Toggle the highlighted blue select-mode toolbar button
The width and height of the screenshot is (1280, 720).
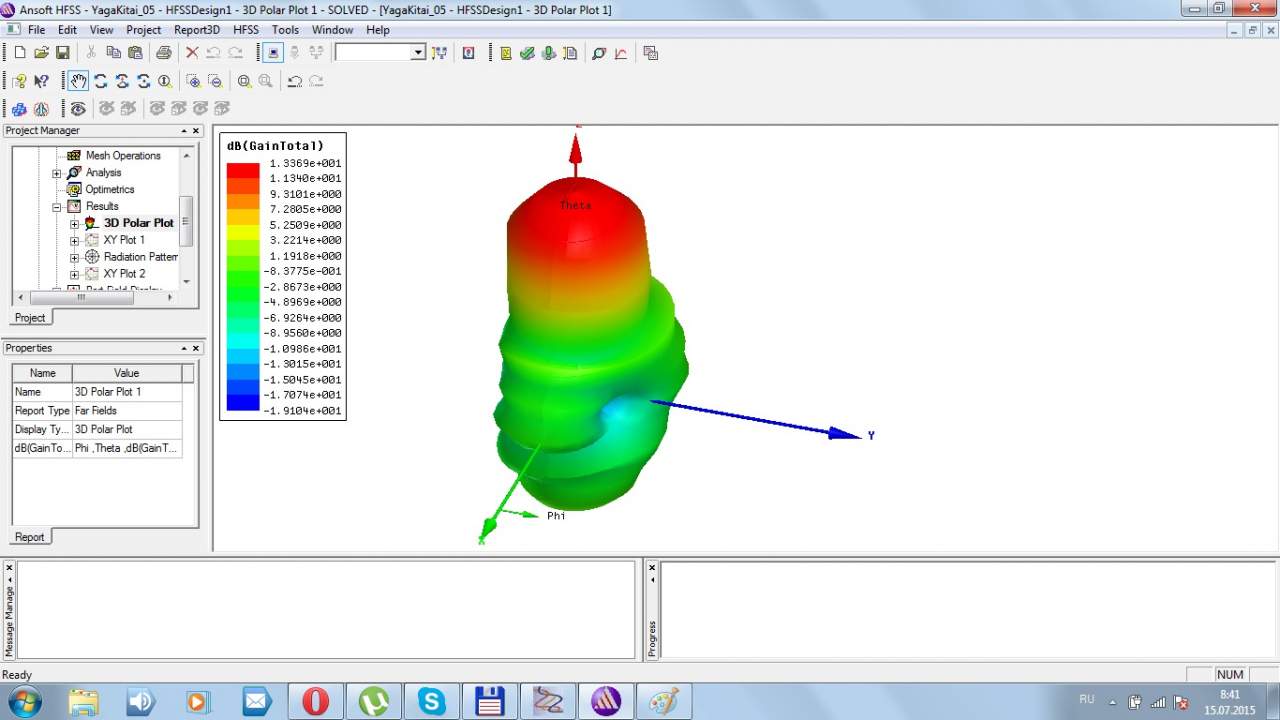pos(274,53)
